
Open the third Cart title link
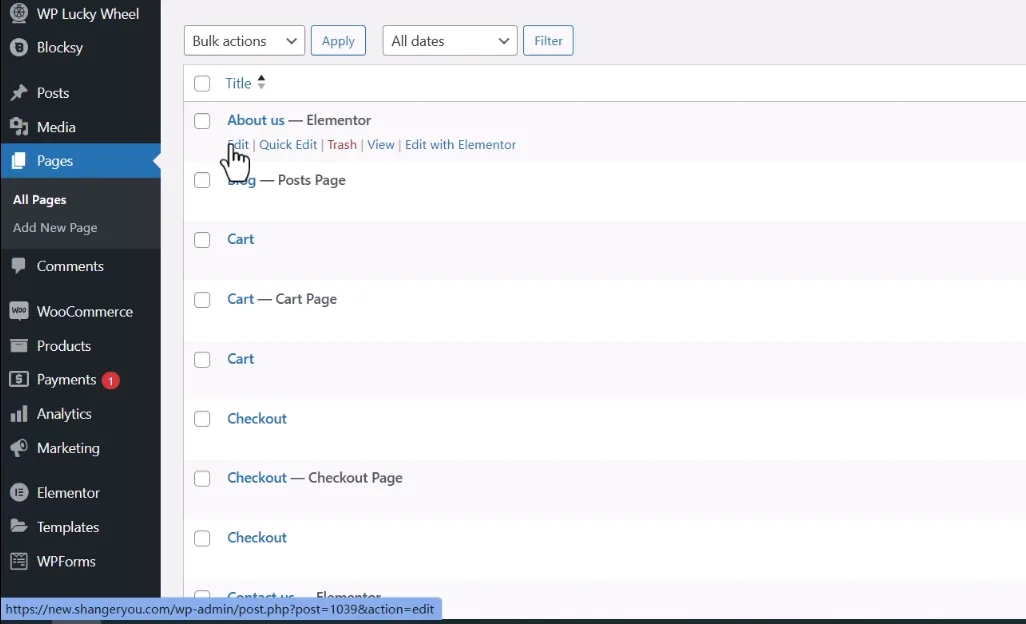point(240,359)
